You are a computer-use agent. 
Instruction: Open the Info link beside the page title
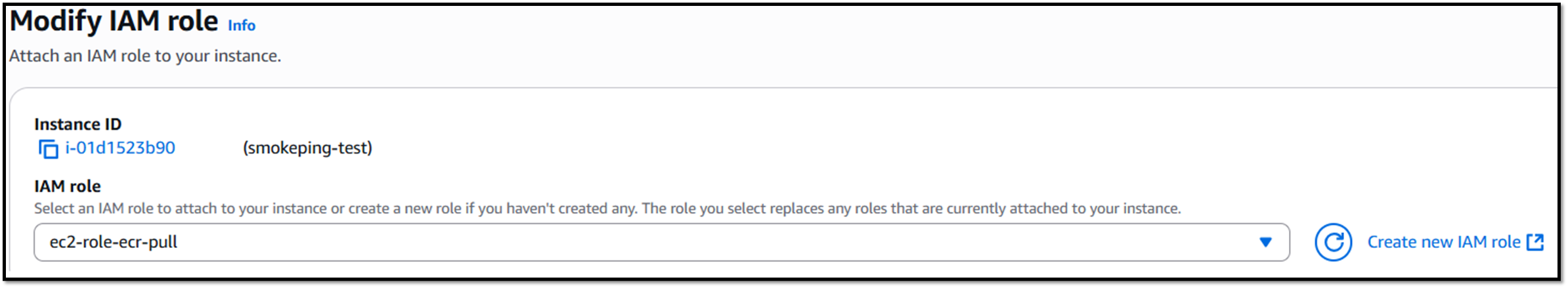point(241,26)
